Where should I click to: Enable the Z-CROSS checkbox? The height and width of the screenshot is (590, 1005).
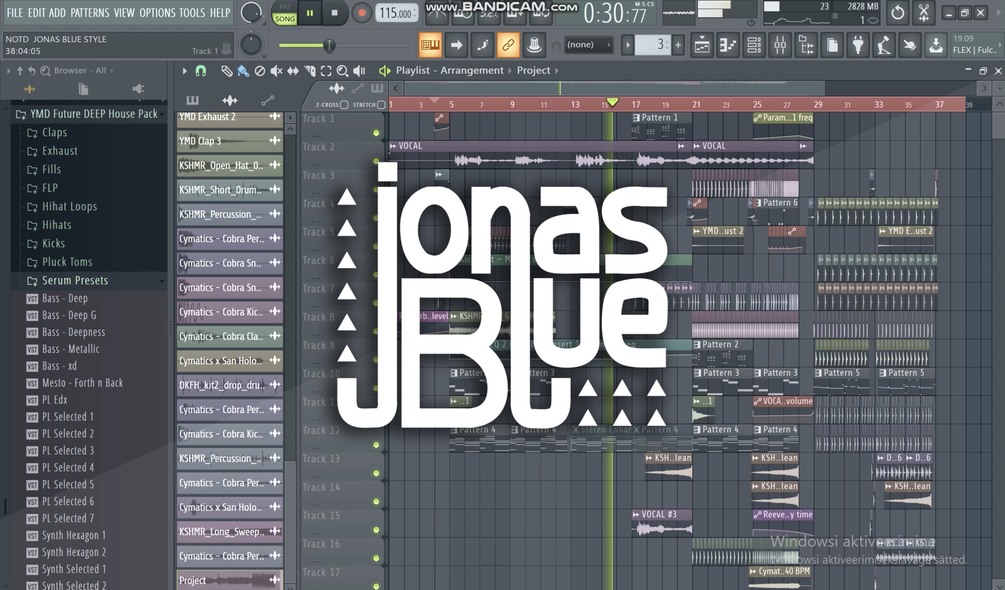pos(344,104)
